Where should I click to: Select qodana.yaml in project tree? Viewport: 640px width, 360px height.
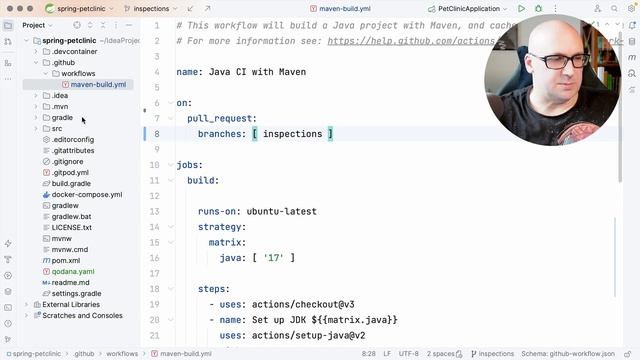pos(73,271)
